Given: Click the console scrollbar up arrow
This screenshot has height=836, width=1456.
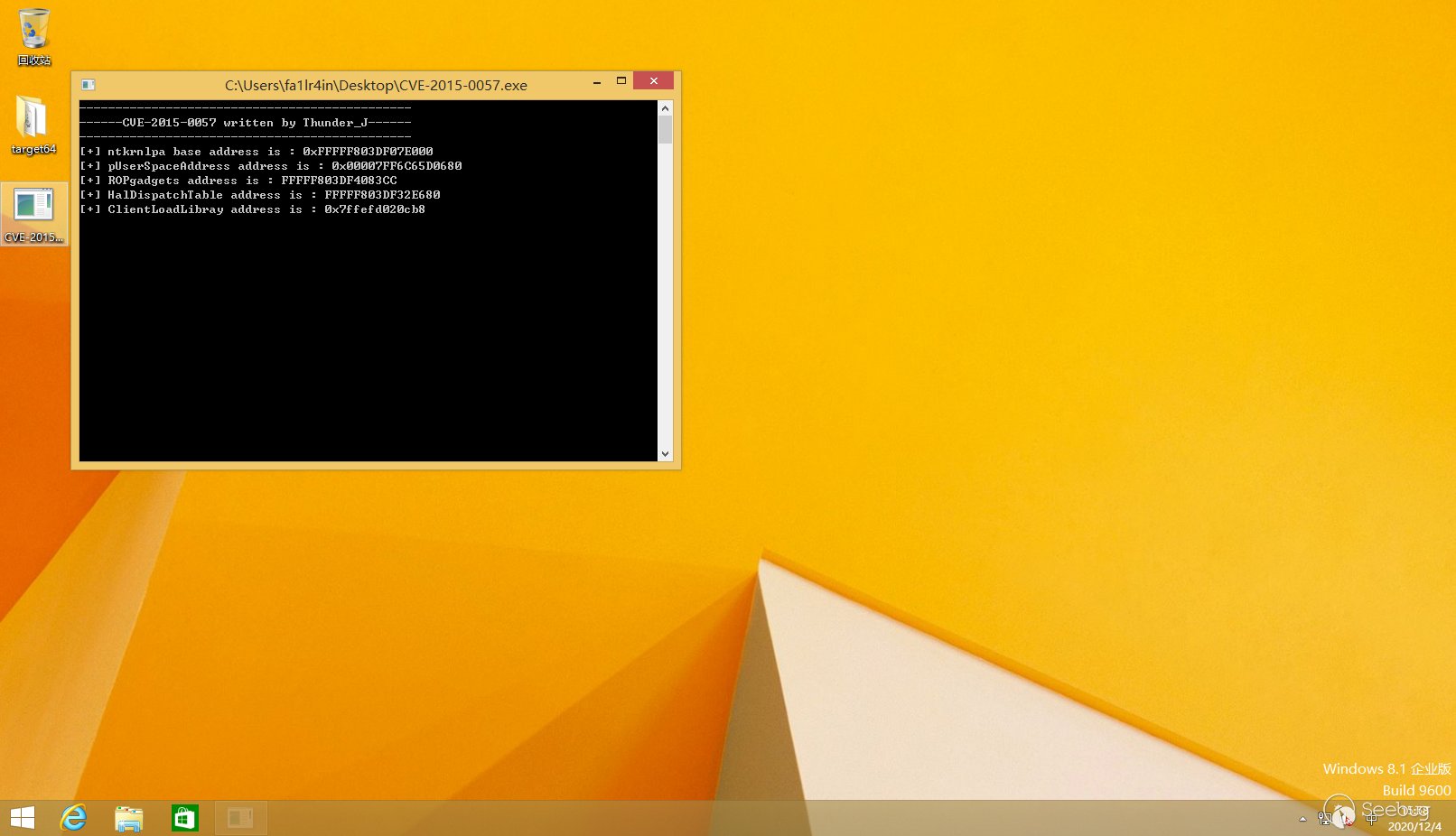Looking at the screenshot, I should tap(666, 108).
